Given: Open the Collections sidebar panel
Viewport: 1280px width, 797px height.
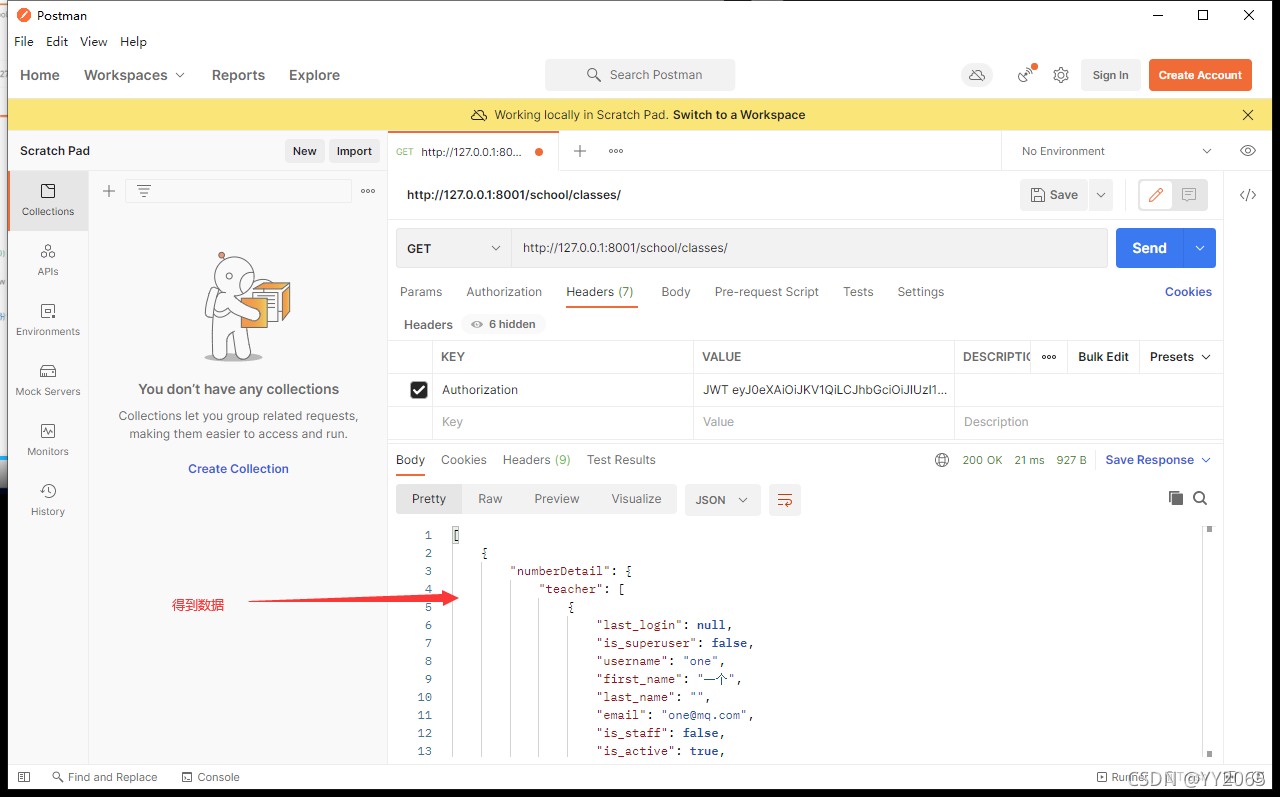Looking at the screenshot, I should 48,200.
